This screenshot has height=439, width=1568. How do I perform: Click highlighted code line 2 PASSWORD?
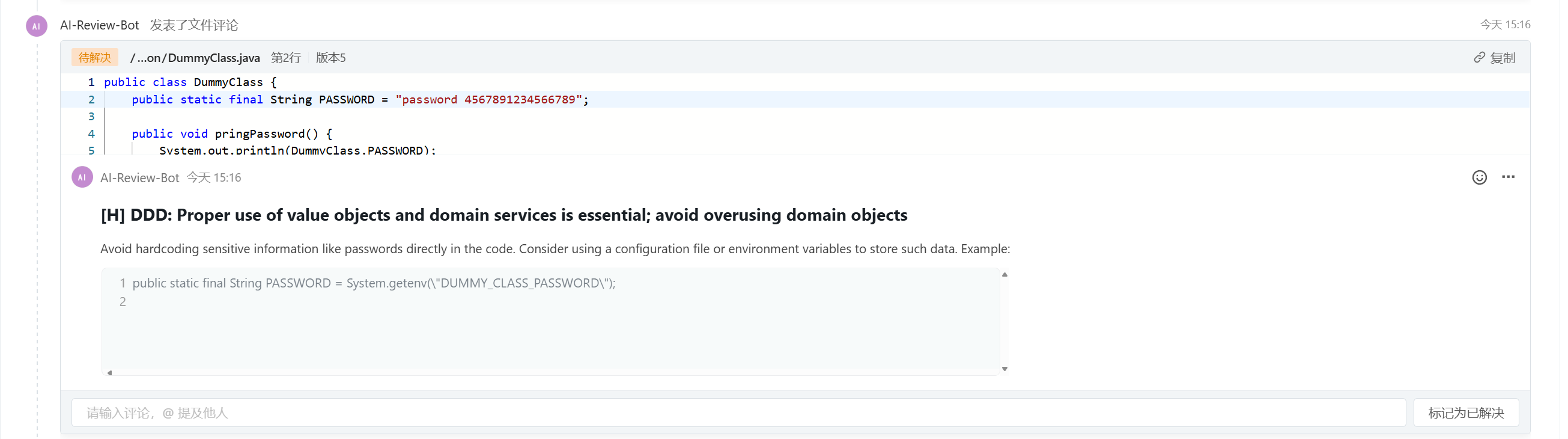795,99
